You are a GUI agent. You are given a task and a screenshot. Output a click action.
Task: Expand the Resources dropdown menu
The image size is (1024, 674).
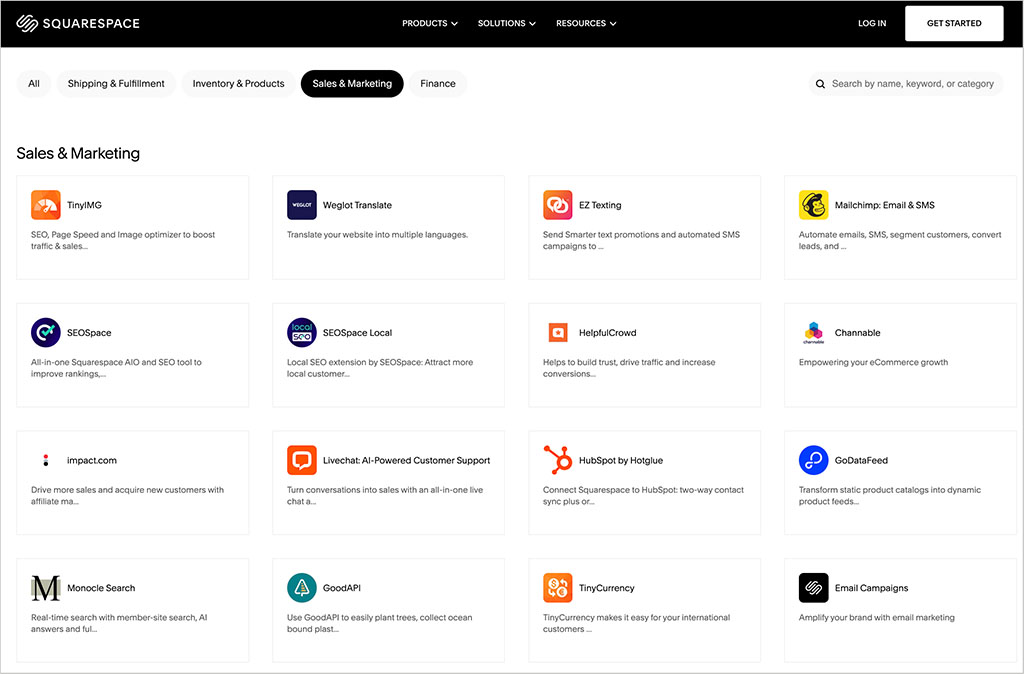[586, 24]
